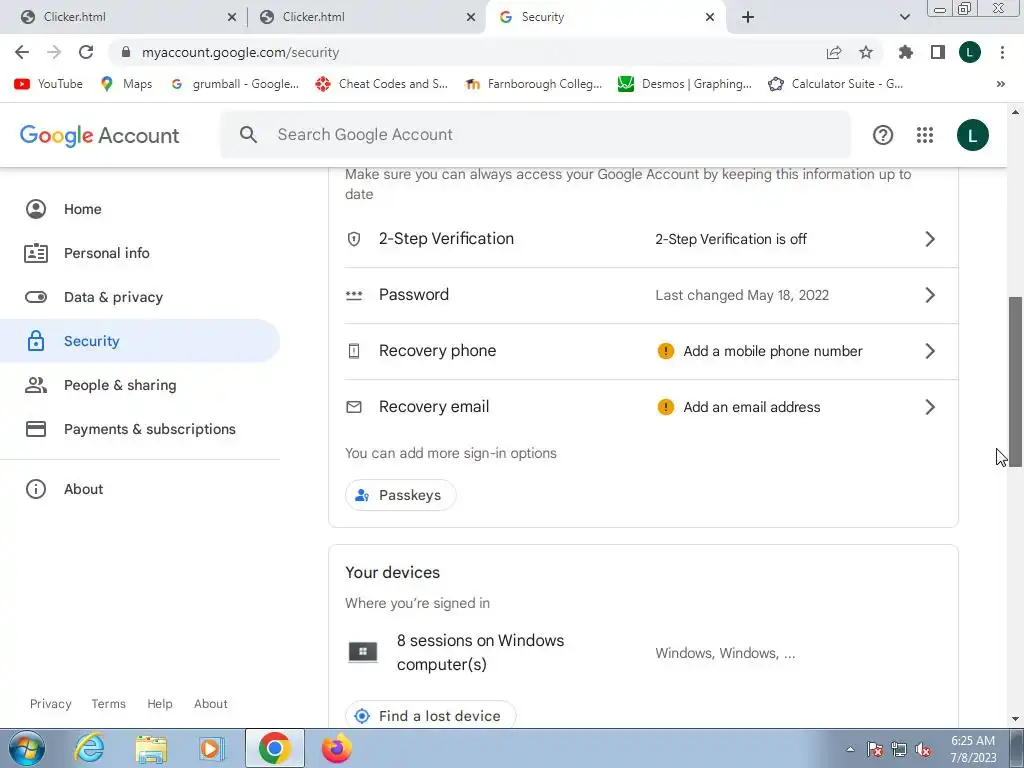Expand 2-Step Verification row chevron
The height and width of the screenshot is (768, 1024).
(930, 239)
